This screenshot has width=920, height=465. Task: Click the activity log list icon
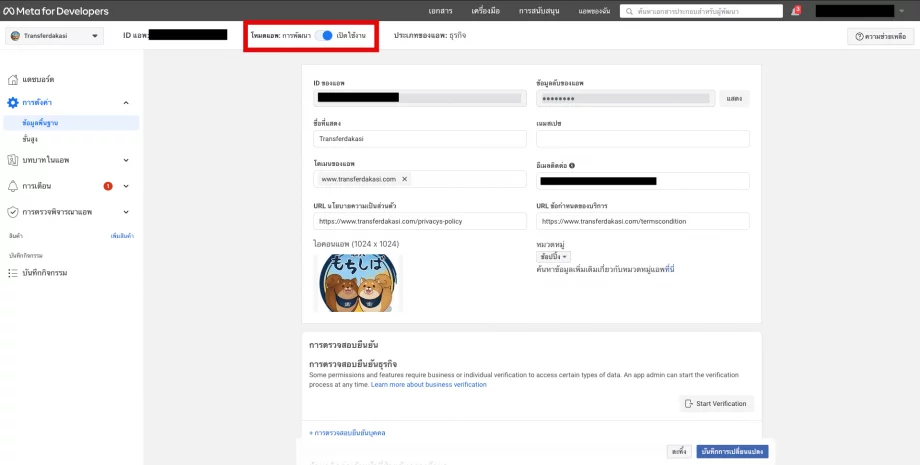click(x=13, y=273)
